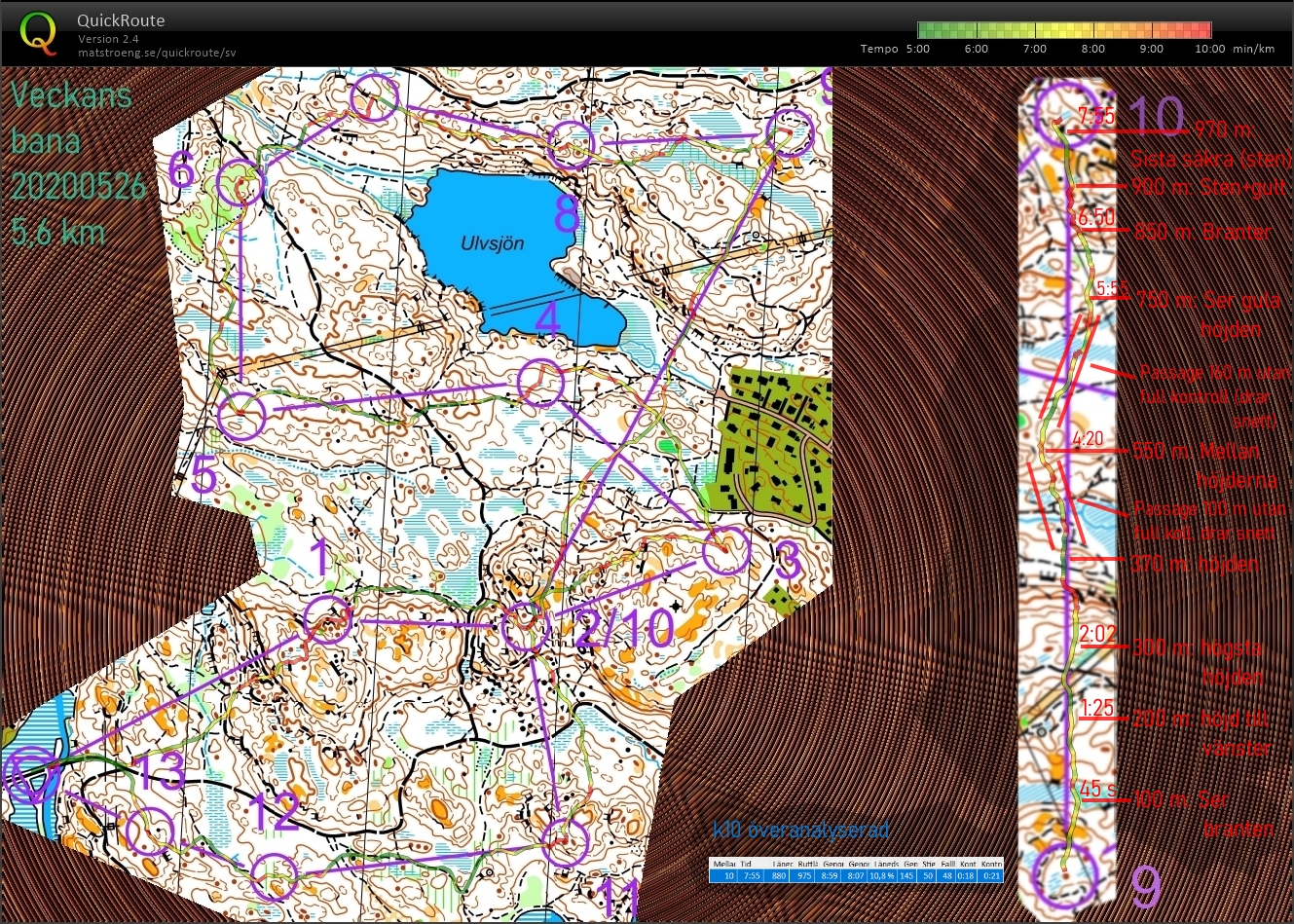This screenshot has width=1294, height=924.
Task: Select the "900 m: Sten+gult" annotation
Action: pos(1208,187)
